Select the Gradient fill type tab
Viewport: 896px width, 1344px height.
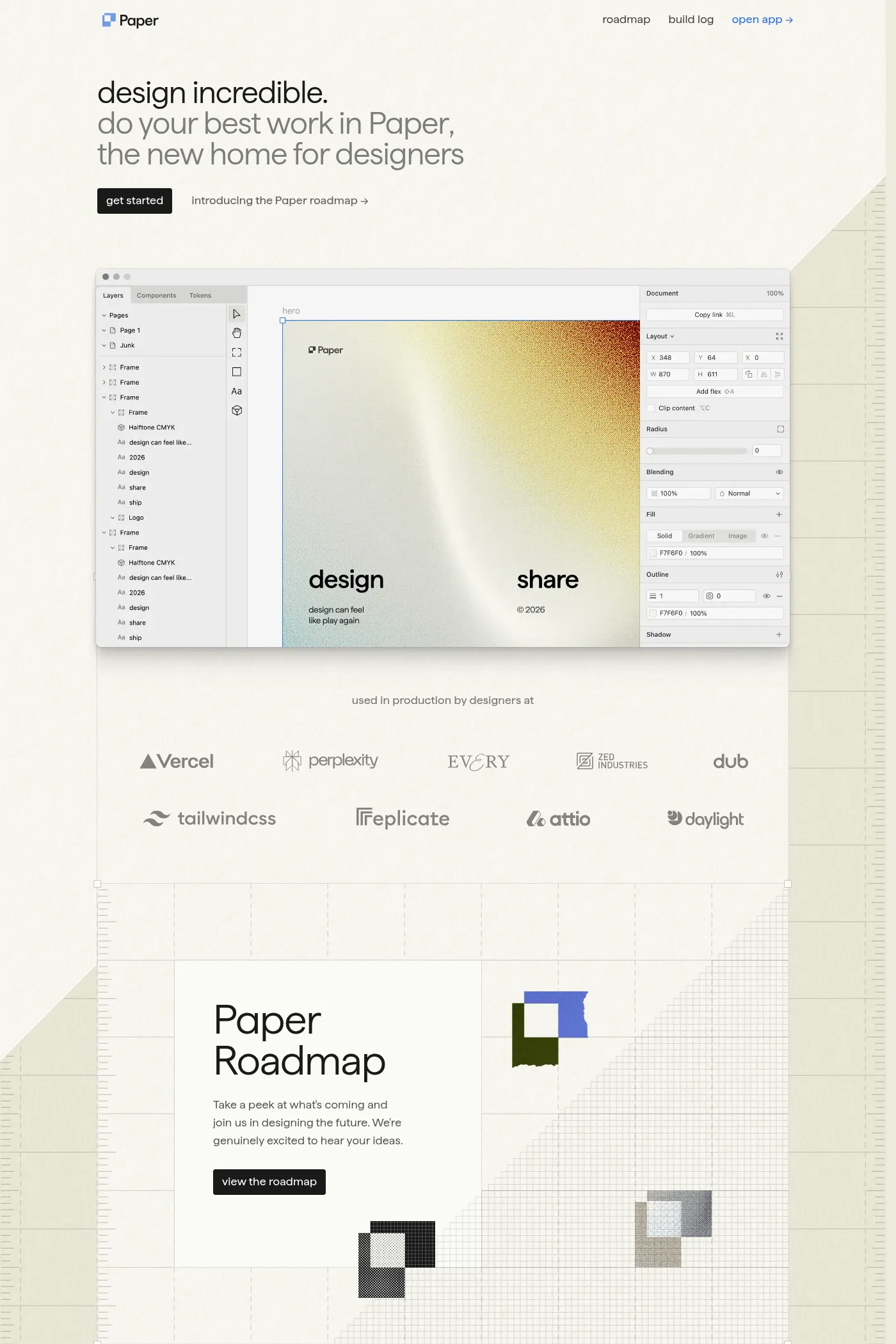pos(701,536)
